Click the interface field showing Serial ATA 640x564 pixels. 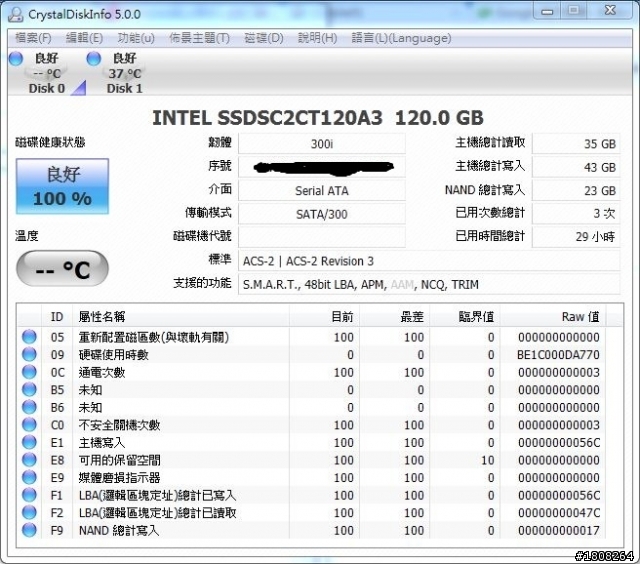pyautogui.click(x=322, y=191)
